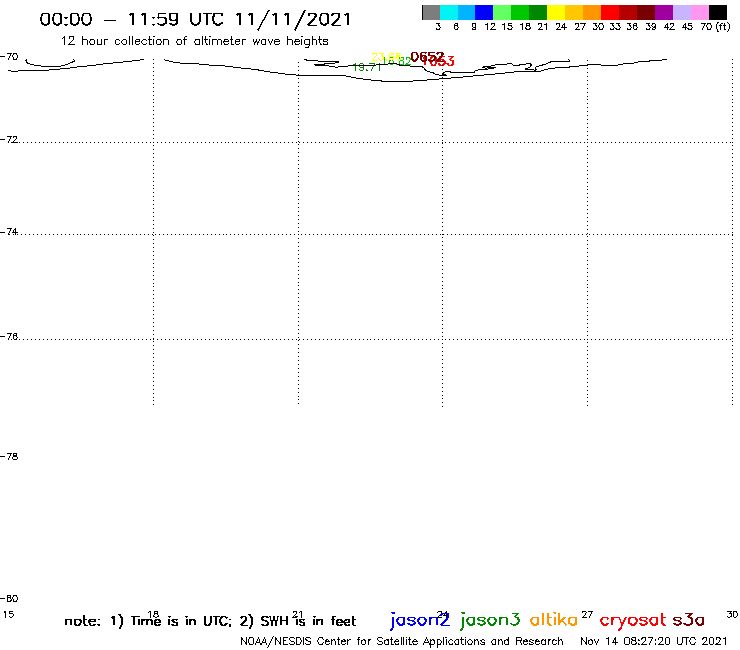
Task: Click the dark red 0652 time label
Action: 427,57
